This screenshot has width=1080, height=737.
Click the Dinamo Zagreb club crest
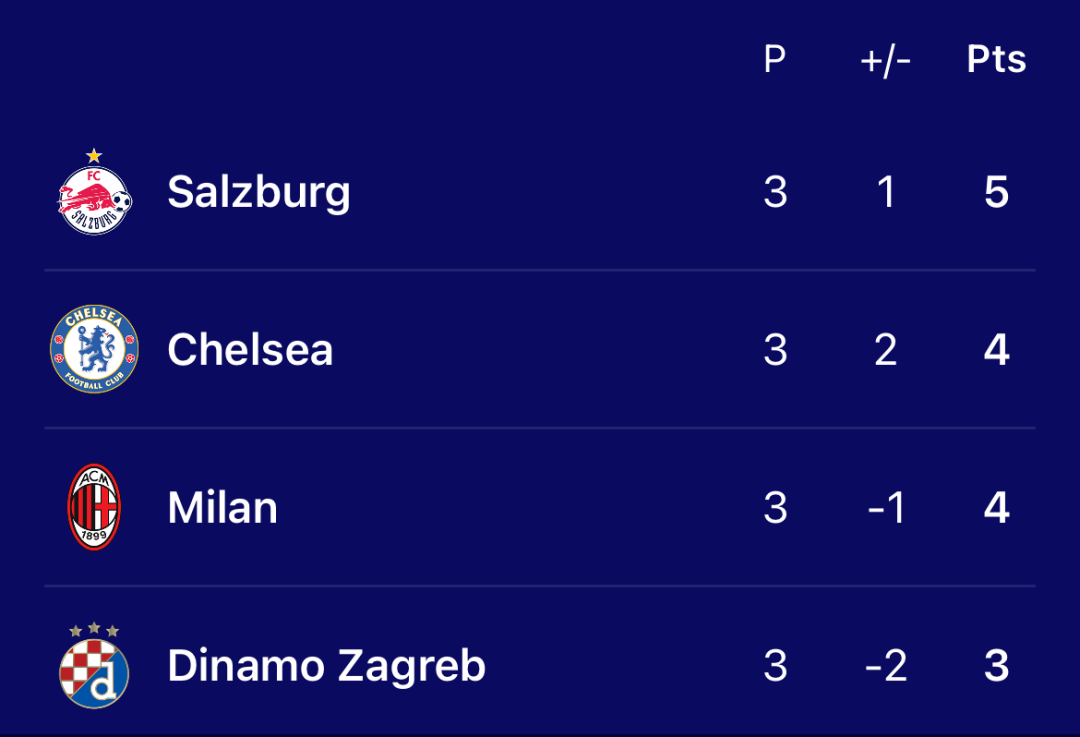coord(94,665)
